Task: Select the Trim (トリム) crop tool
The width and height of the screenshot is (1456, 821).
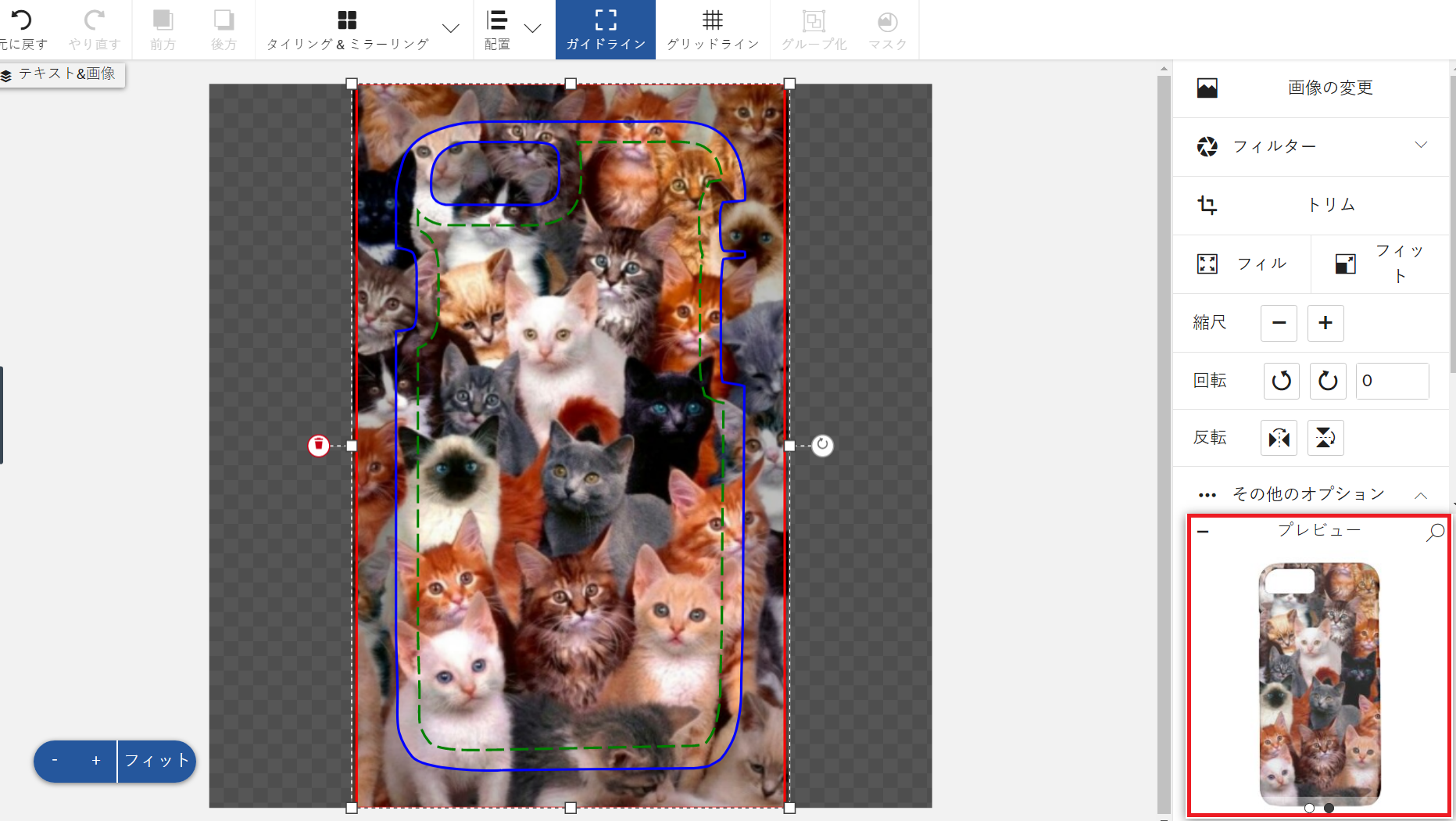Action: tap(1311, 205)
